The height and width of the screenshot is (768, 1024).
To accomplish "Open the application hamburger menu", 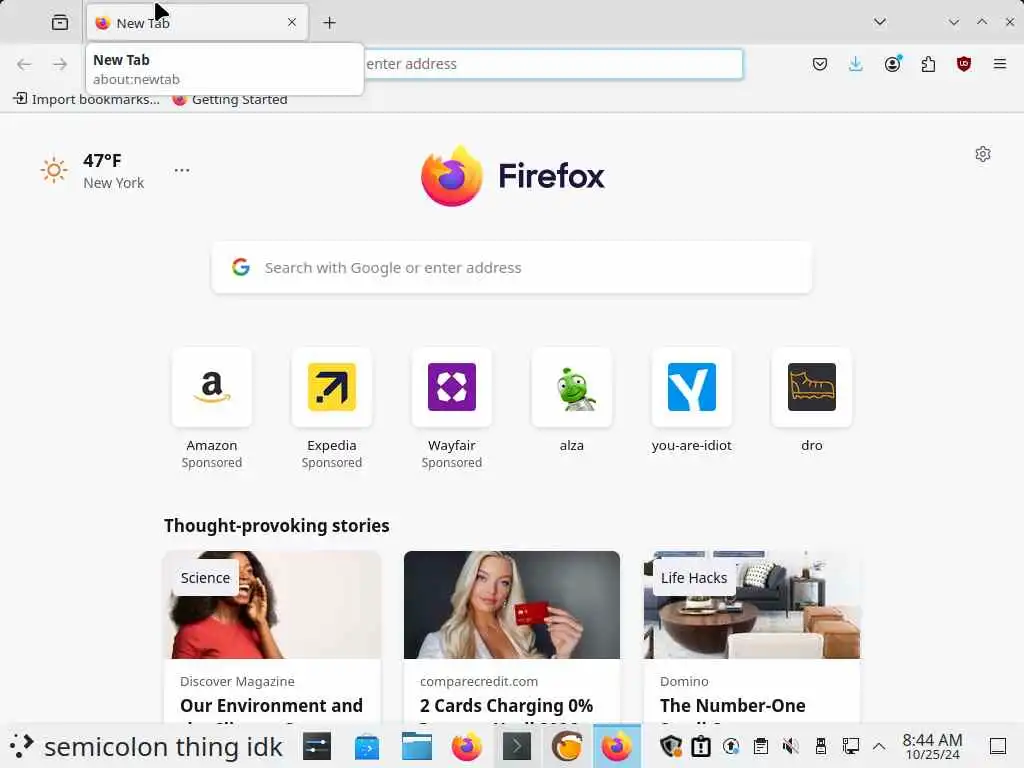I will [1000, 64].
